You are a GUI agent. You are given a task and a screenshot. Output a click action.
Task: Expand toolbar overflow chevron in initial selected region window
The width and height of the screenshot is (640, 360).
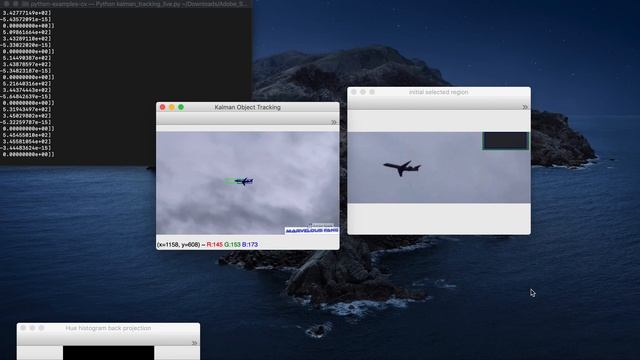525,107
